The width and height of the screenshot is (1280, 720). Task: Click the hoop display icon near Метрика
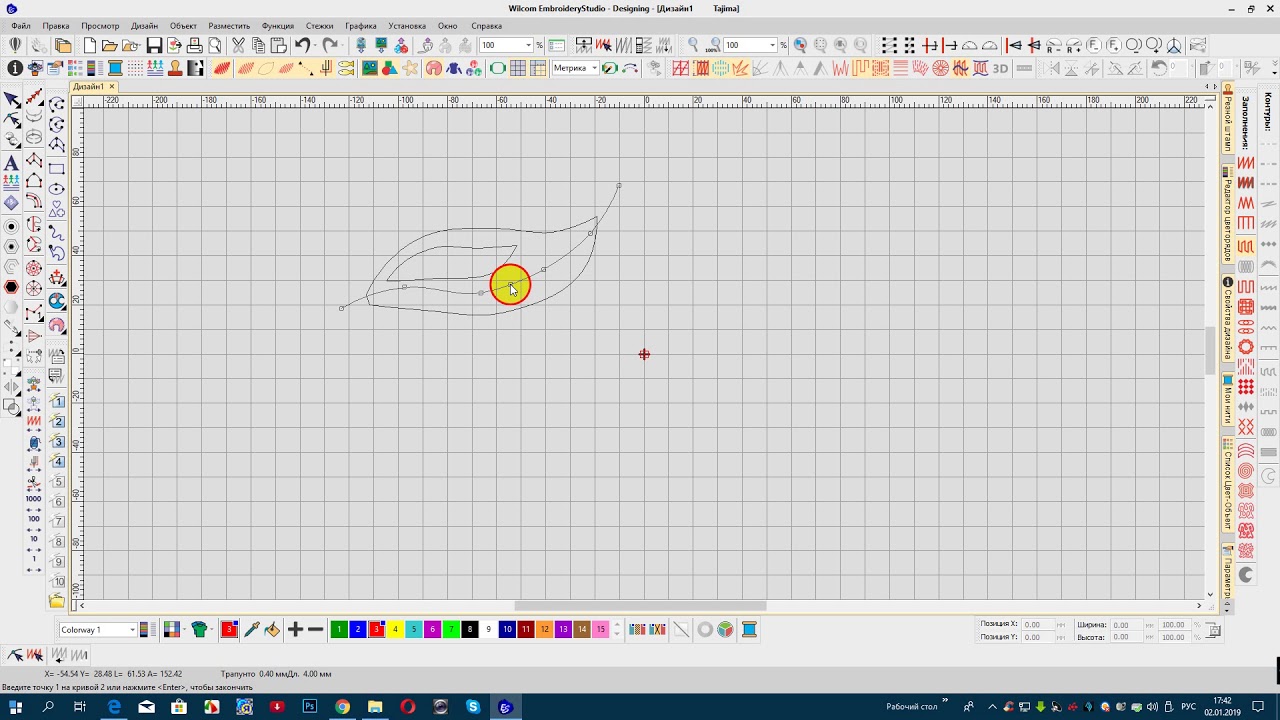pyautogui.click(x=497, y=68)
